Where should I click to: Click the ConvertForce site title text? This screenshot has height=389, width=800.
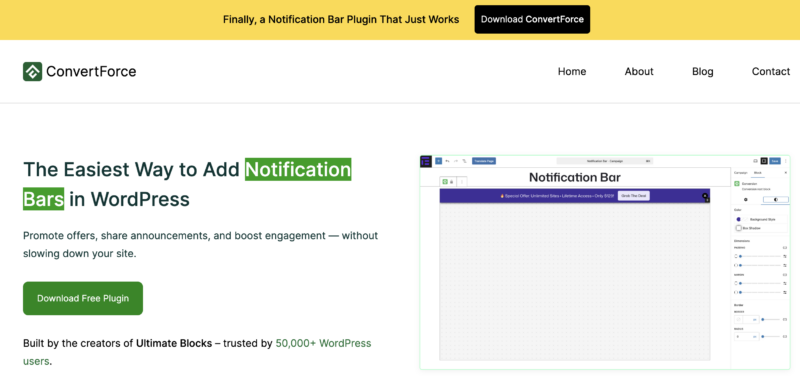(91, 71)
